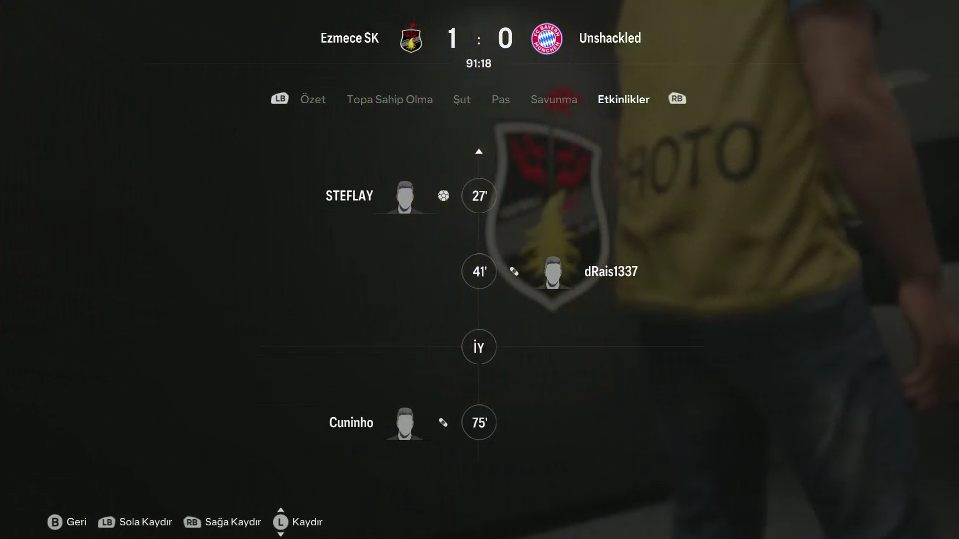Click the LB Sola Kaydır icon
The image size is (959, 539).
pyautogui.click(x=106, y=522)
